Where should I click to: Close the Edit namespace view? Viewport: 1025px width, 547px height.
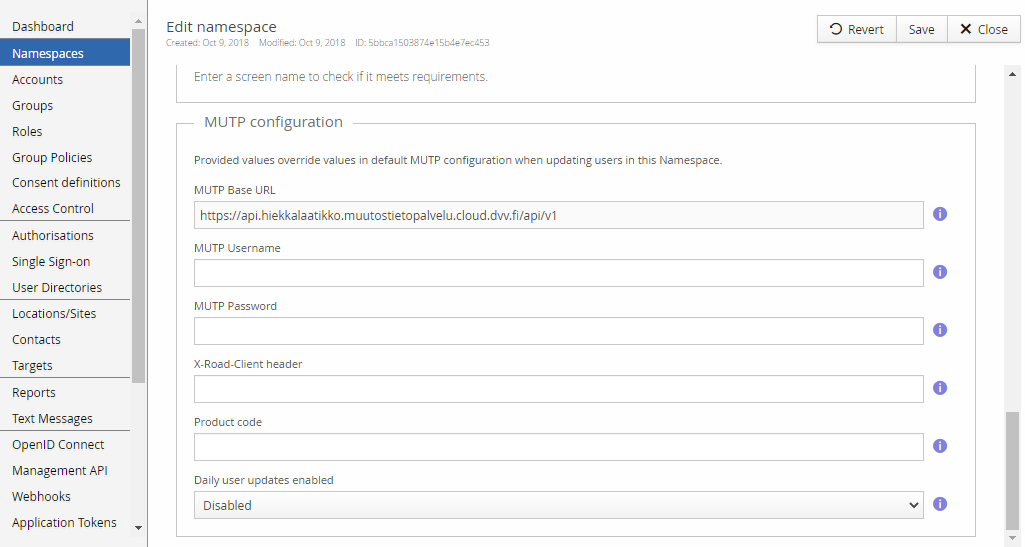pyautogui.click(x=984, y=29)
